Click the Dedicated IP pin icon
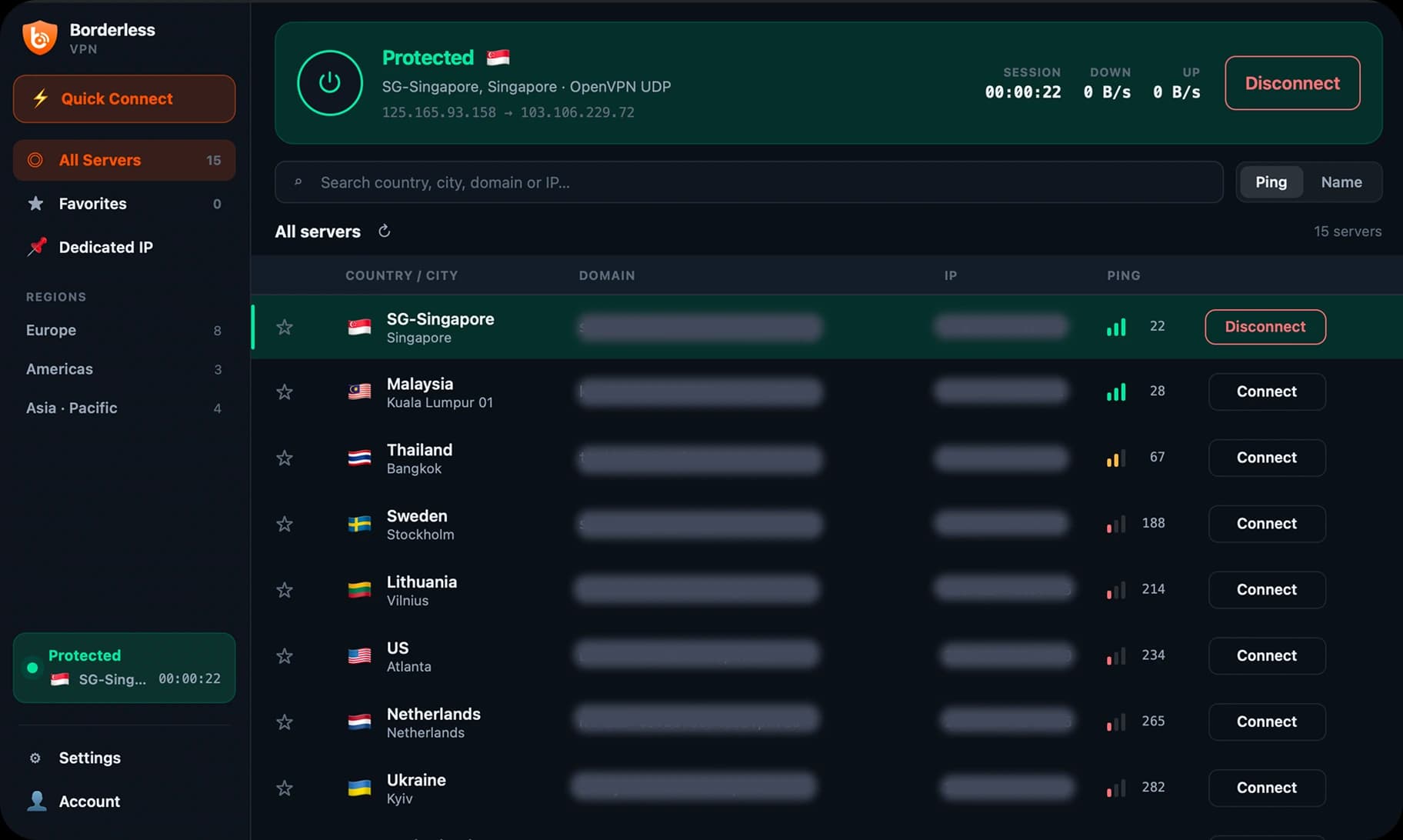 36,247
